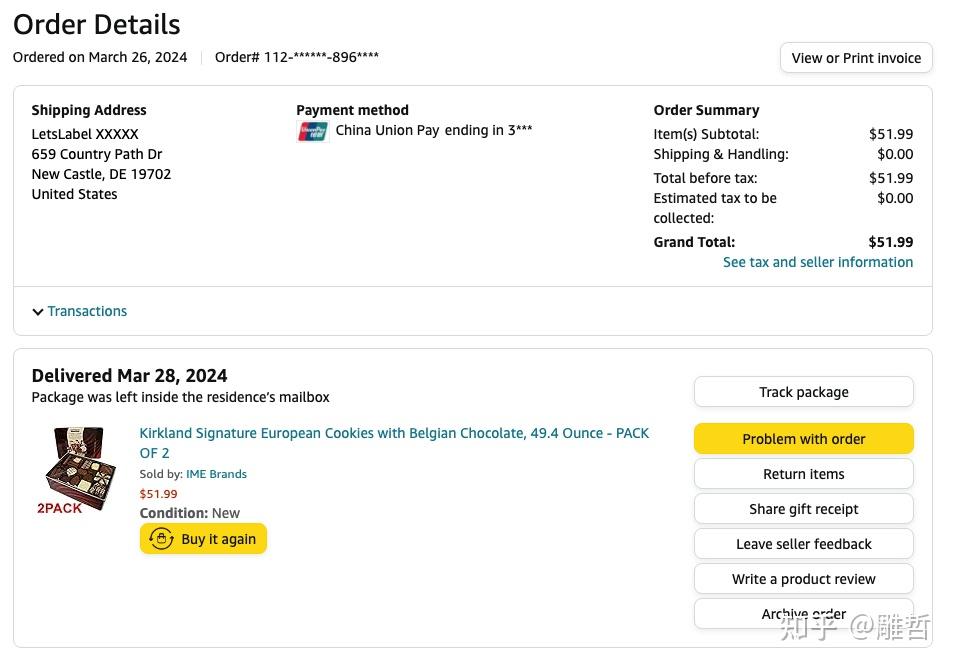Viewport: 955px width, 666px height.
Task: Open See tax and seller information
Action: click(x=817, y=262)
